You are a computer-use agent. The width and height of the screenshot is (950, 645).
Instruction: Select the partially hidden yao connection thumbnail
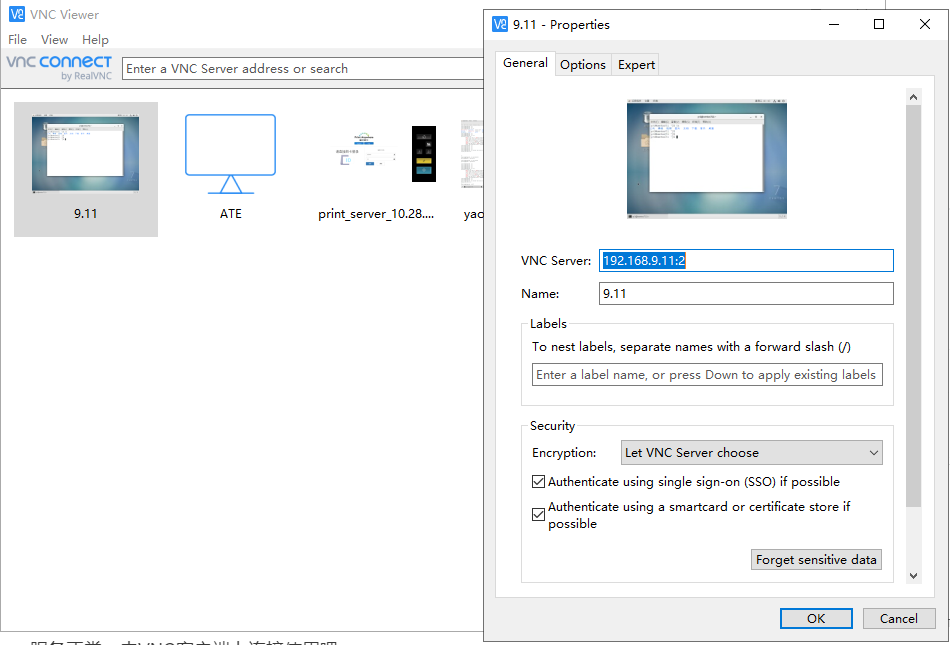(x=472, y=154)
